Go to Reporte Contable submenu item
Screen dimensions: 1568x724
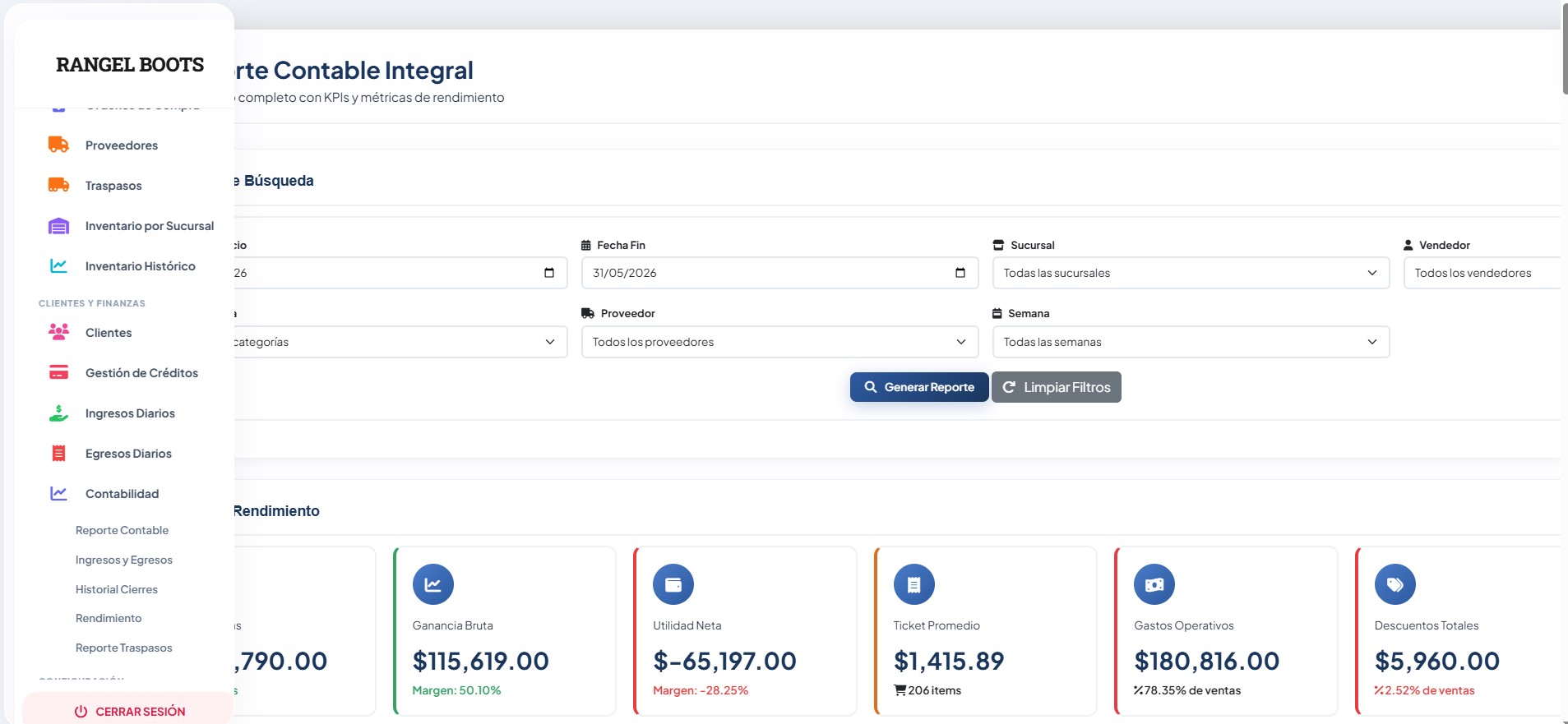click(x=122, y=530)
